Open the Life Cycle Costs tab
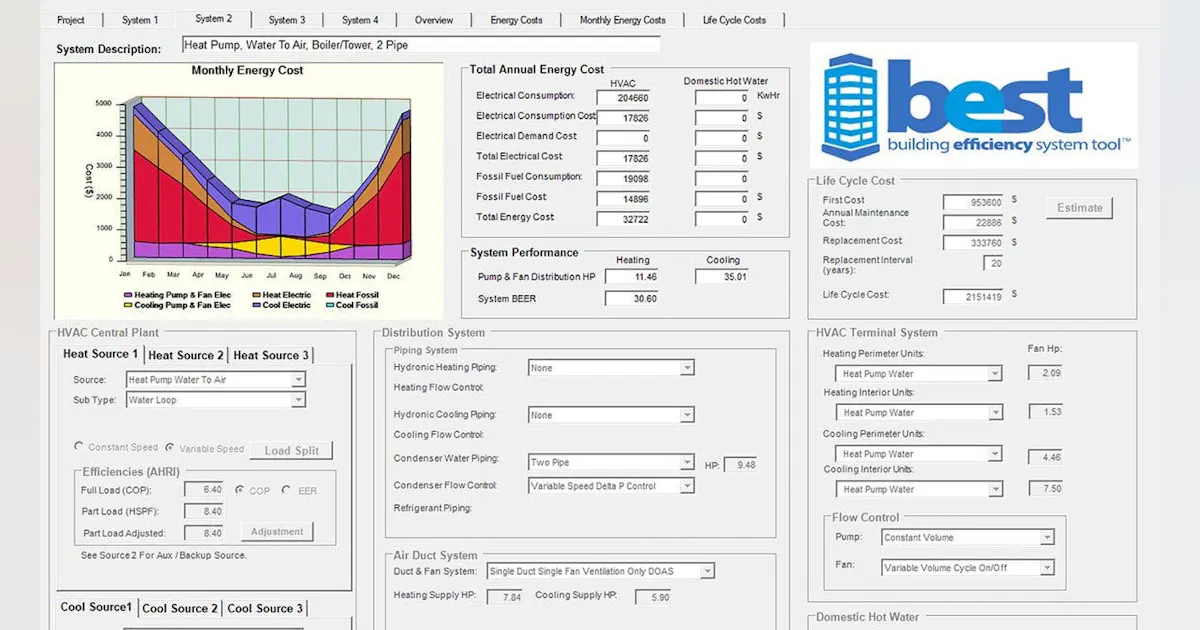Image resolution: width=1200 pixels, height=630 pixels. (x=734, y=20)
